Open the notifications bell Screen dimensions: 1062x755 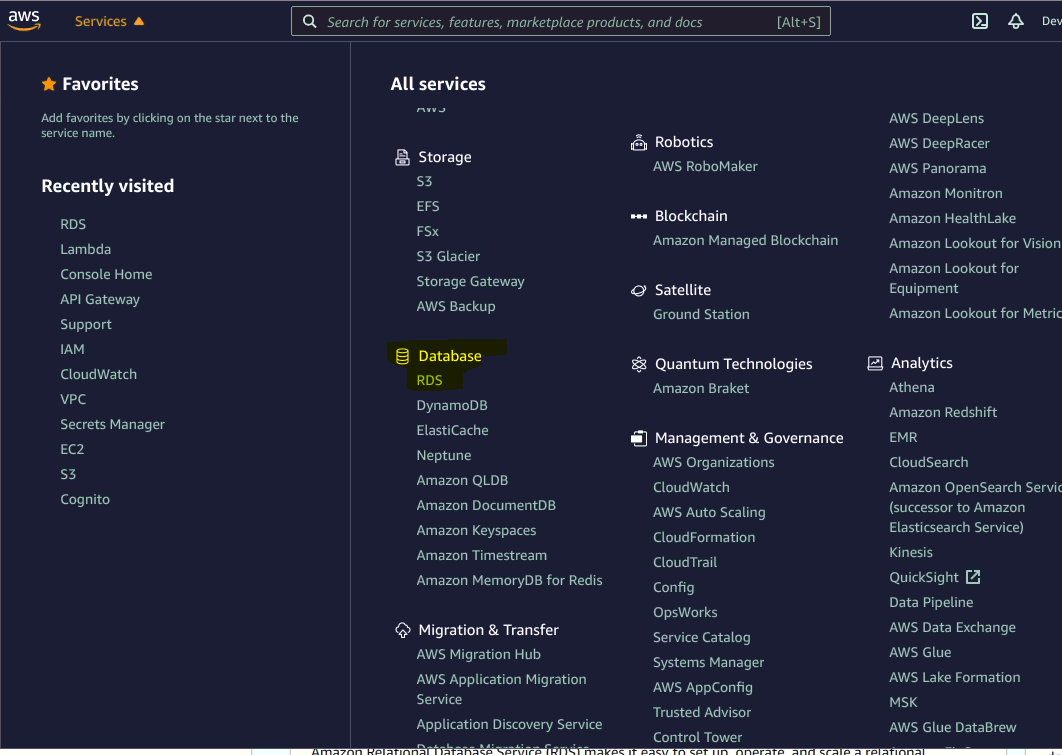1016,20
